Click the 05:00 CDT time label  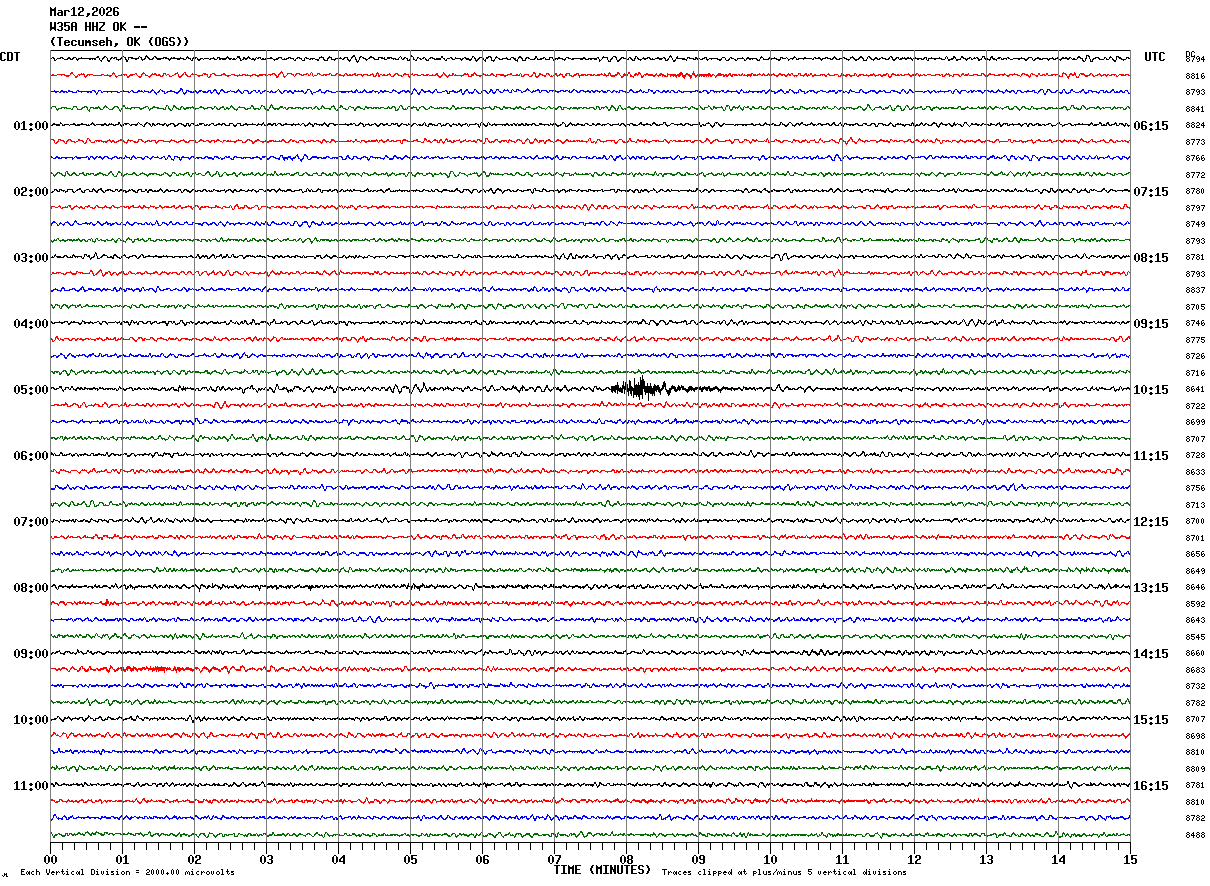(30, 390)
